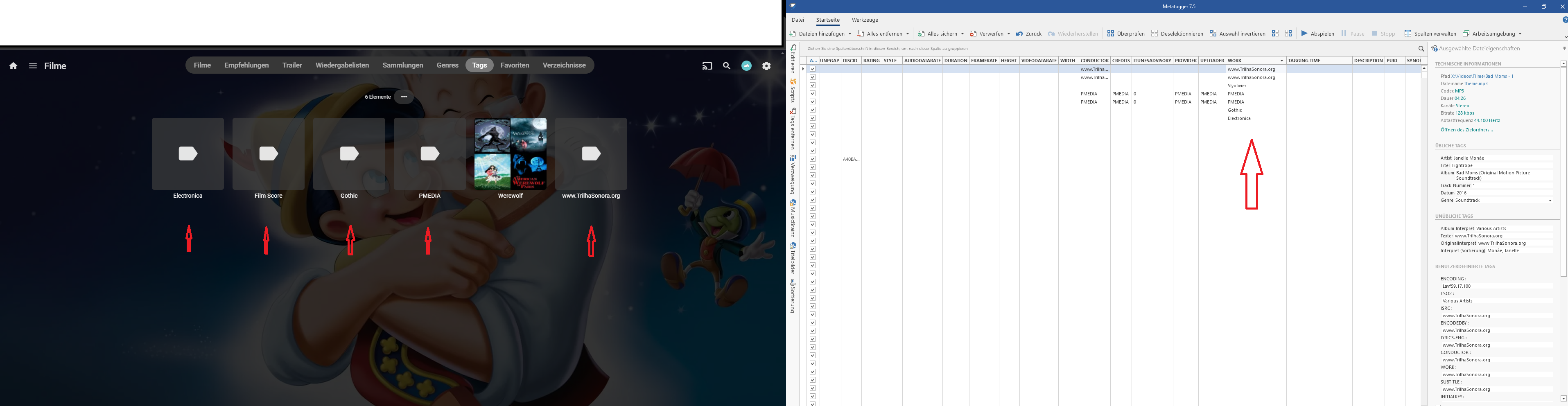Viewport: 1568px width, 406px height.
Task: Open the hamburger navigation menu beside Filme
Action: (33, 66)
